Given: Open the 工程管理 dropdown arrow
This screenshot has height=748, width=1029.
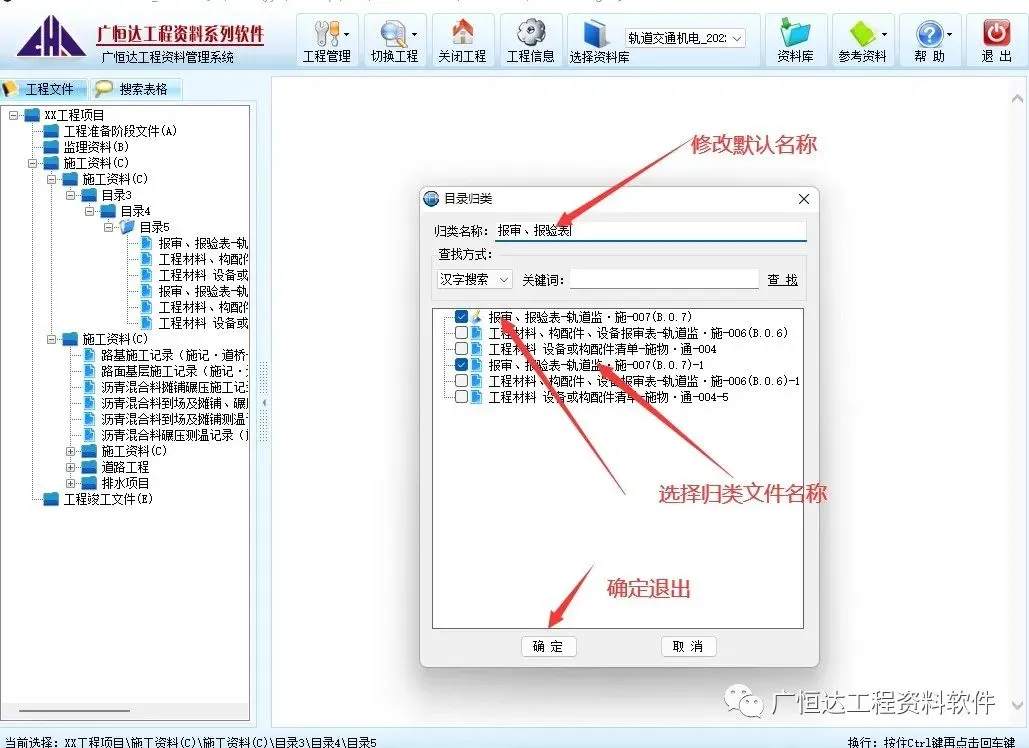Looking at the screenshot, I should click(x=346, y=34).
